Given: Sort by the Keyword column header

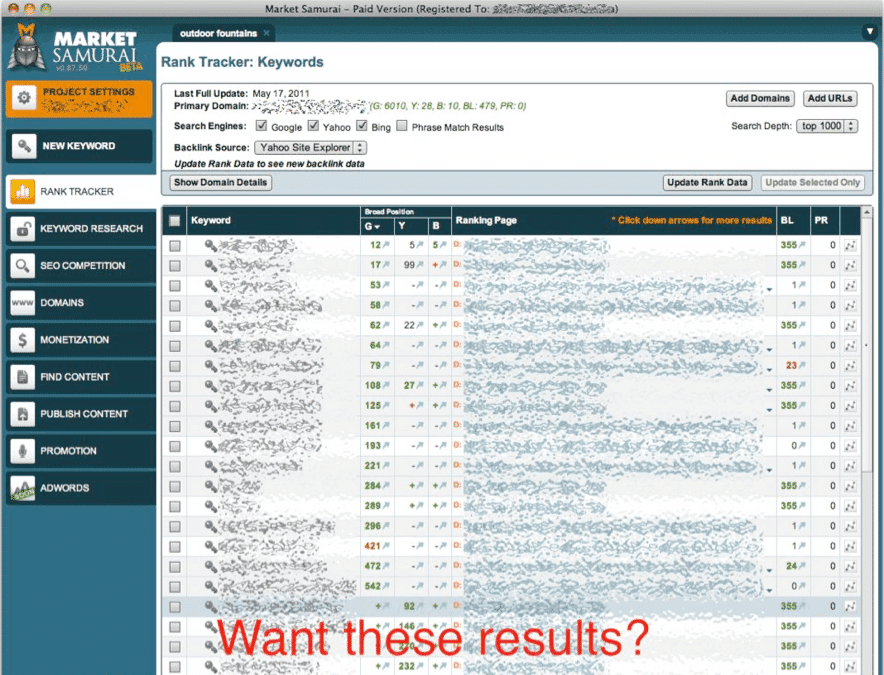Looking at the screenshot, I should tap(211, 220).
